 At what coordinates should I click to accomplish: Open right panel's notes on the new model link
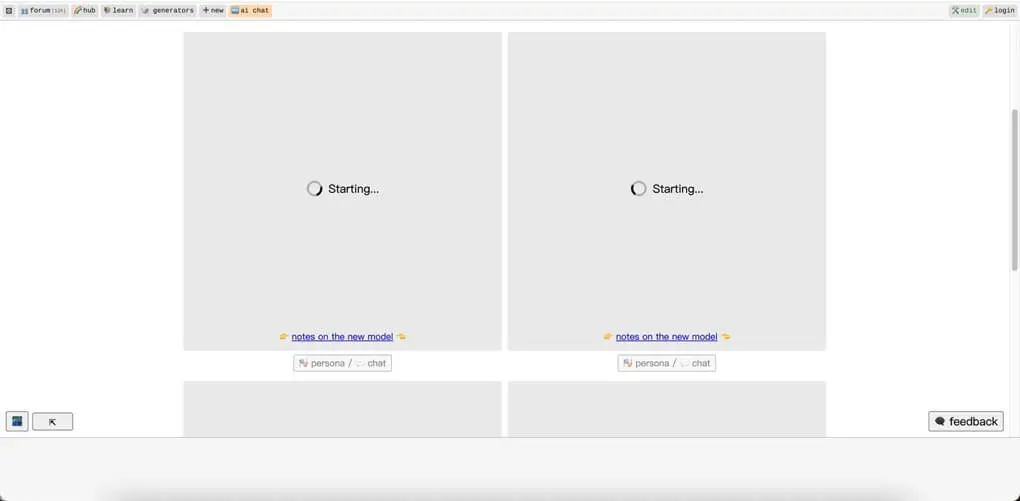coord(667,336)
